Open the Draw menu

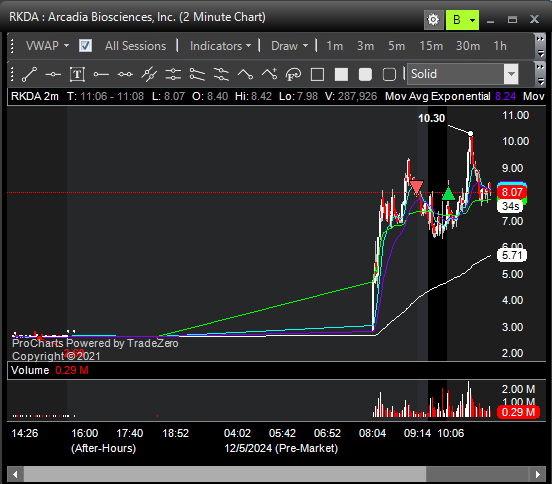click(289, 46)
